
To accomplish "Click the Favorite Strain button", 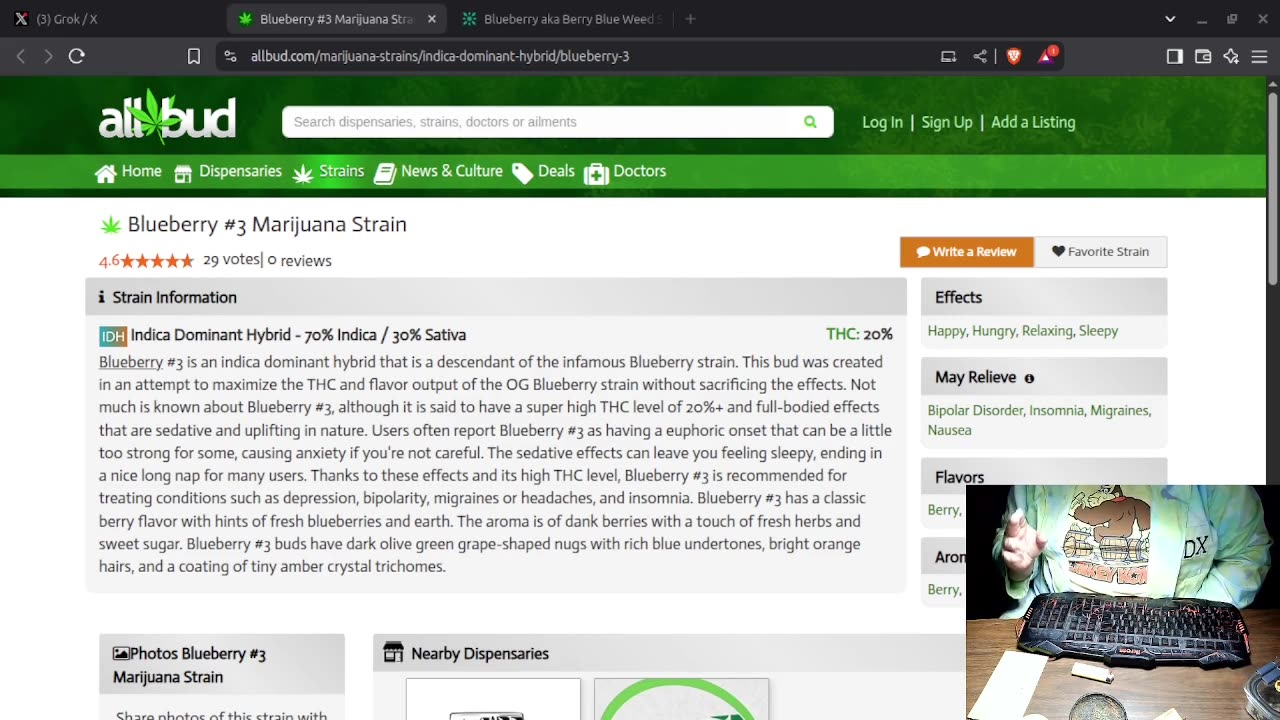I will [1100, 252].
